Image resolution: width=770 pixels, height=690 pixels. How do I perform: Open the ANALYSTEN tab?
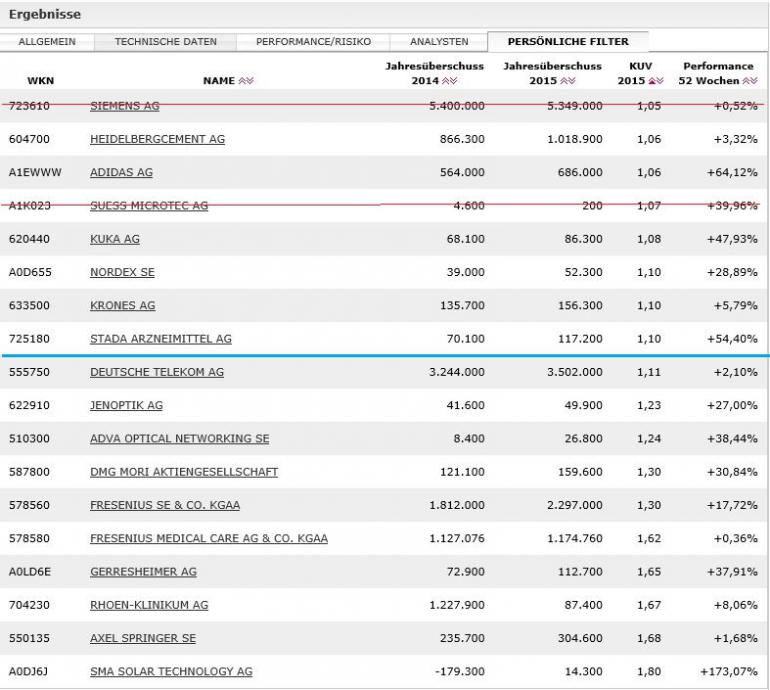pos(439,42)
